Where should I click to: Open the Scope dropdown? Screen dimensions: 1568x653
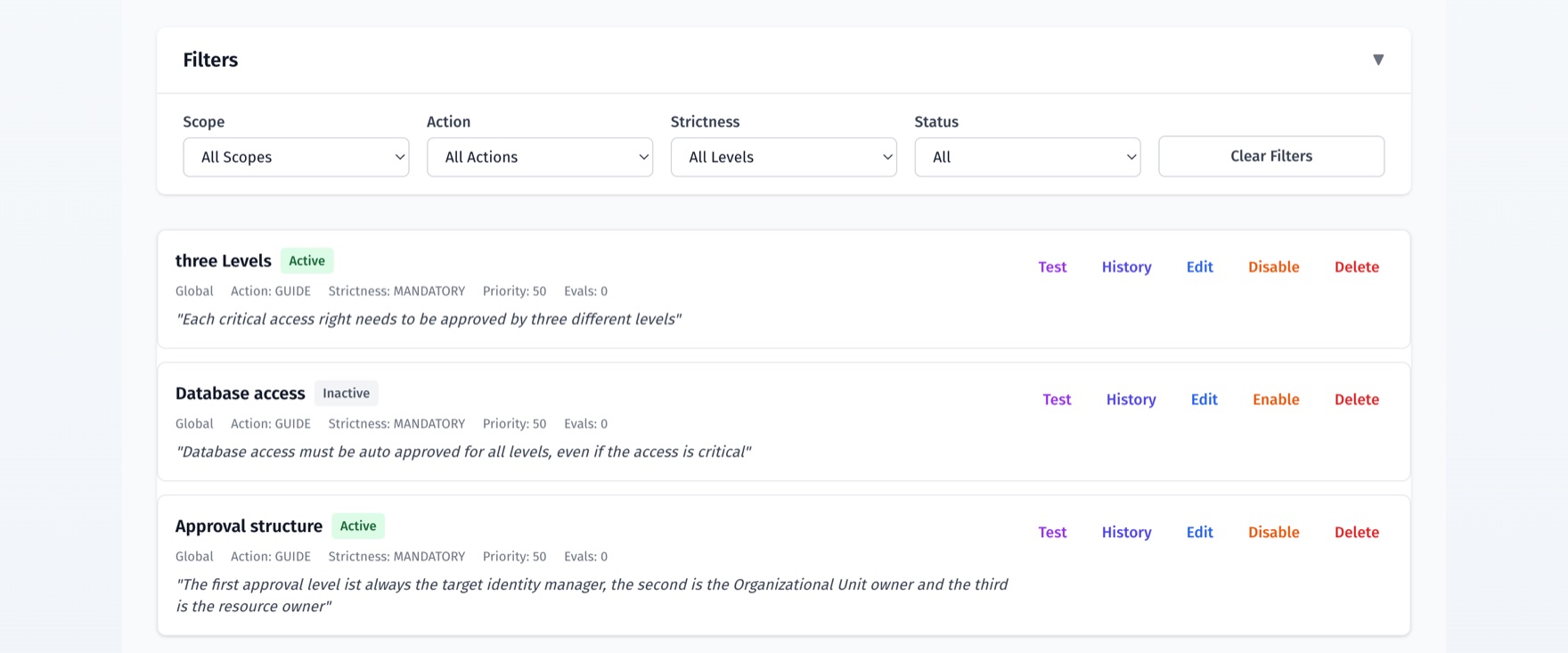click(x=296, y=157)
